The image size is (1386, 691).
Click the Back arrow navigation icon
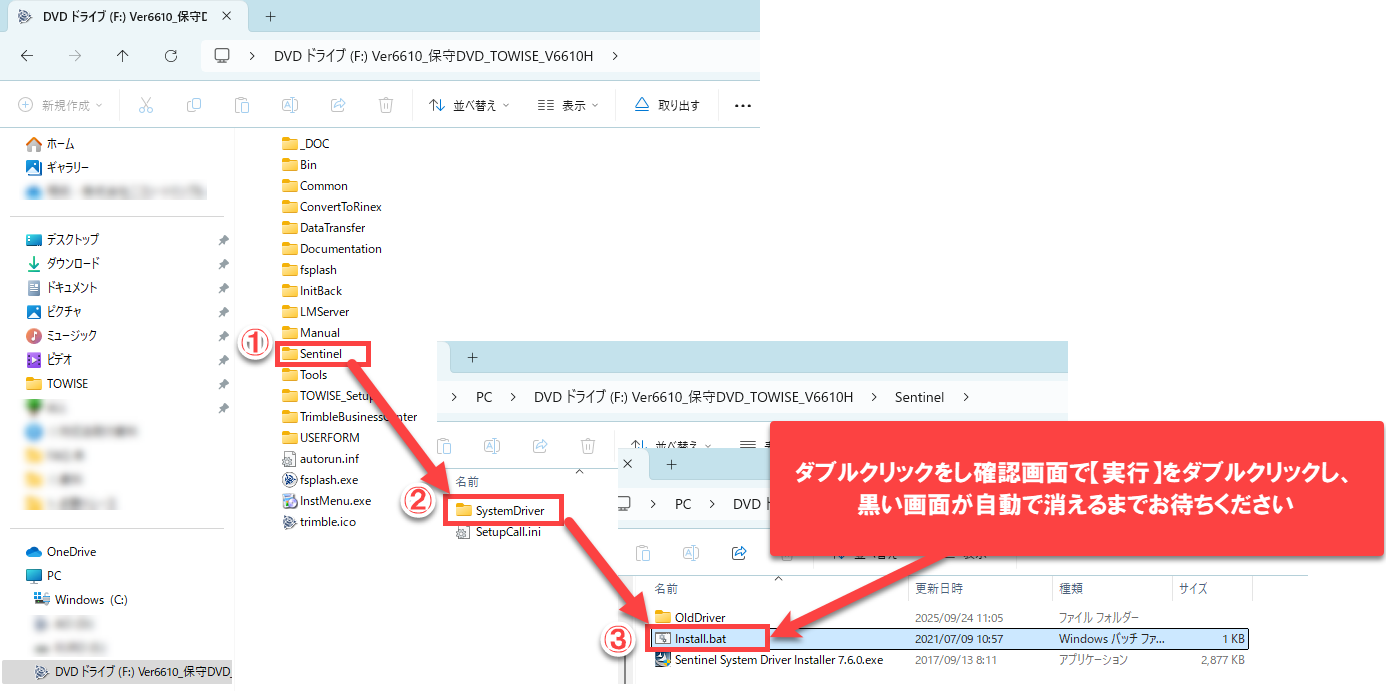[x=27, y=56]
